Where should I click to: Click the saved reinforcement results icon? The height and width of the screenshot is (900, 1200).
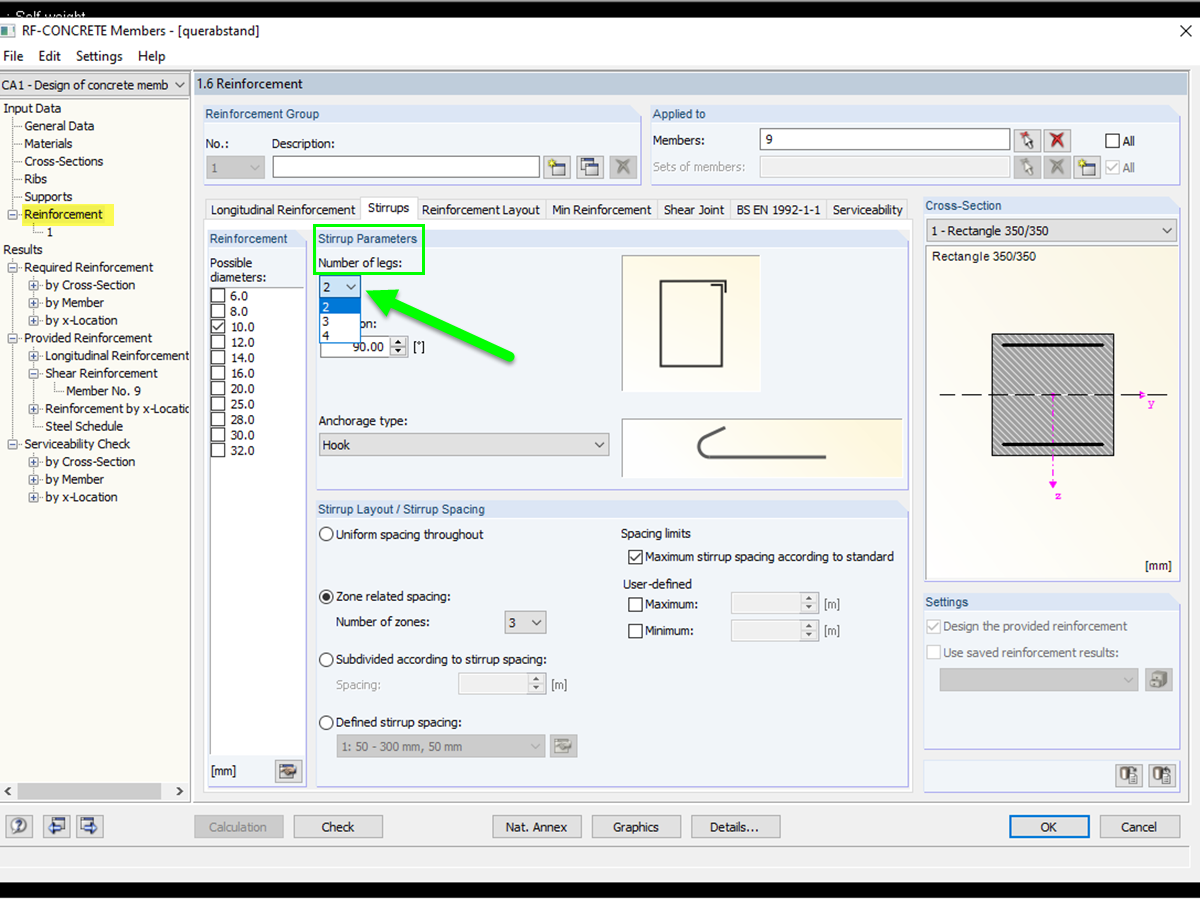point(1159,680)
